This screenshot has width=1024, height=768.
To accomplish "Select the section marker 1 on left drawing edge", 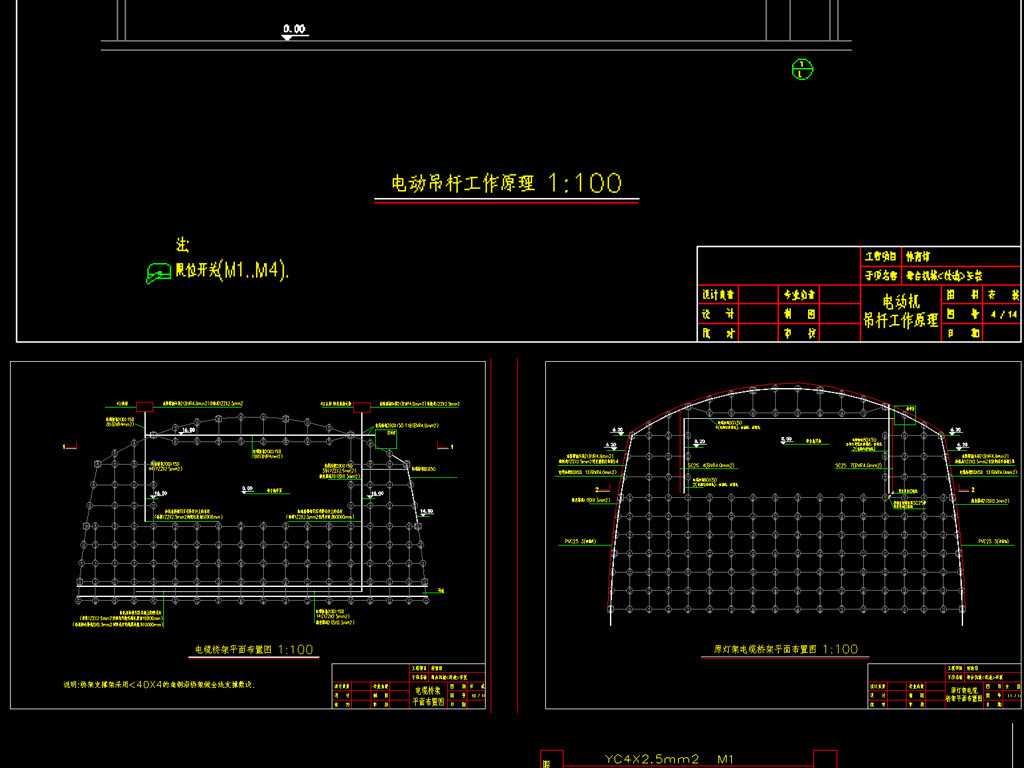I will [68, 445].
